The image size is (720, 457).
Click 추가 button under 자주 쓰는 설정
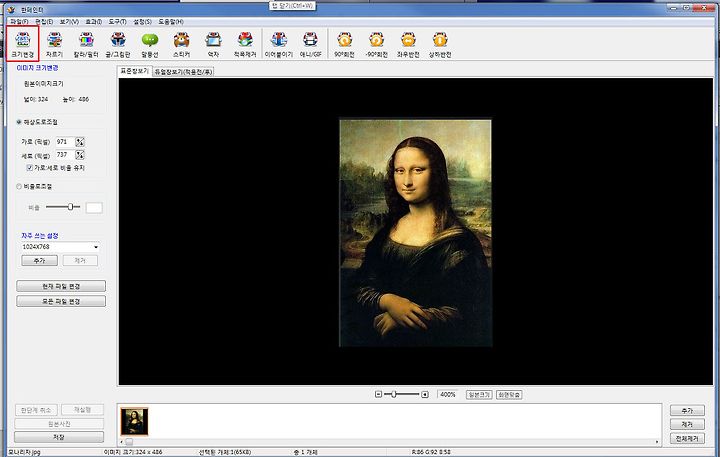click(39, 260)
